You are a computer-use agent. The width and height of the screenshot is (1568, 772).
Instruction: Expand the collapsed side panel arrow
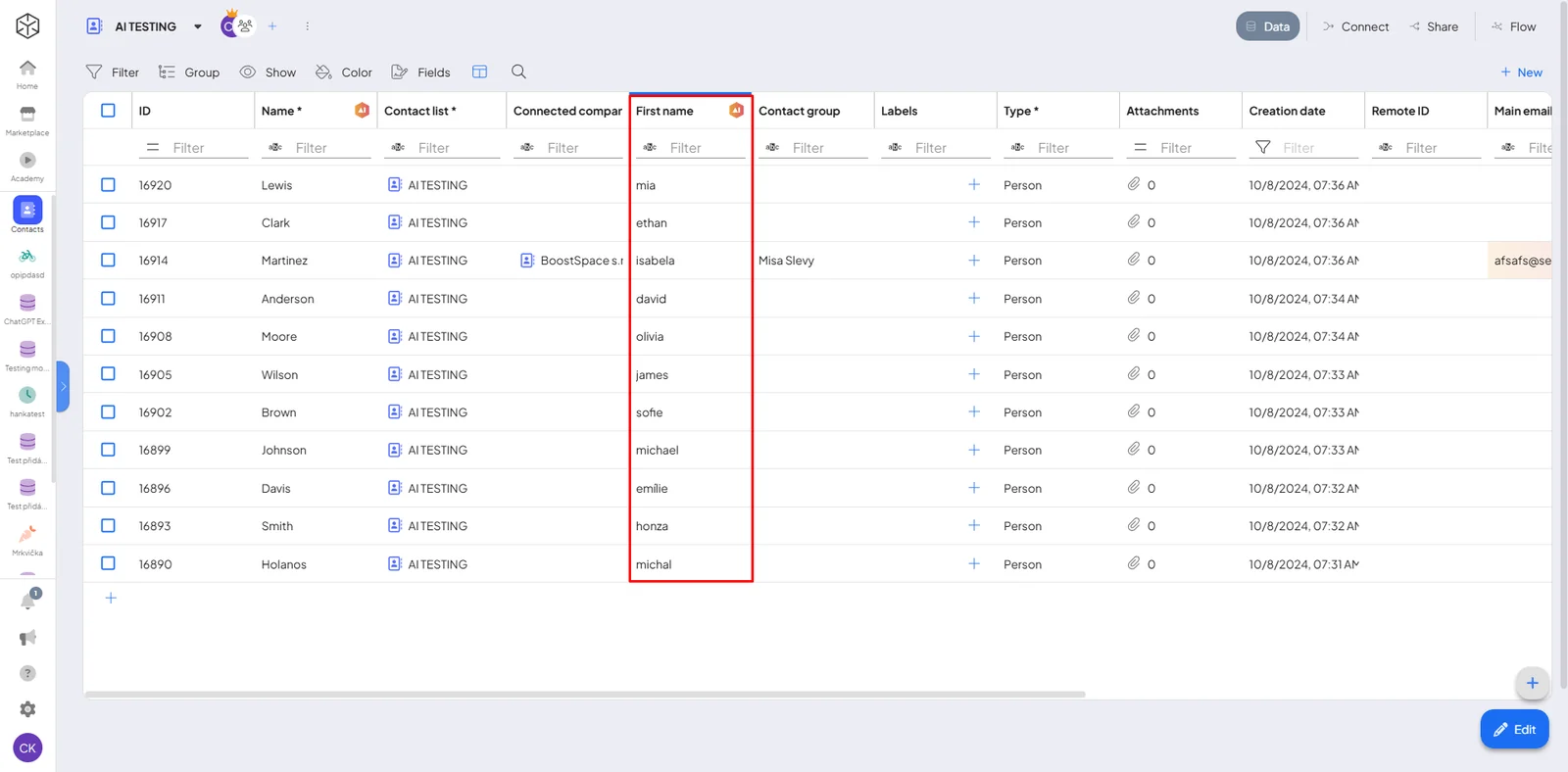(63, 386)
